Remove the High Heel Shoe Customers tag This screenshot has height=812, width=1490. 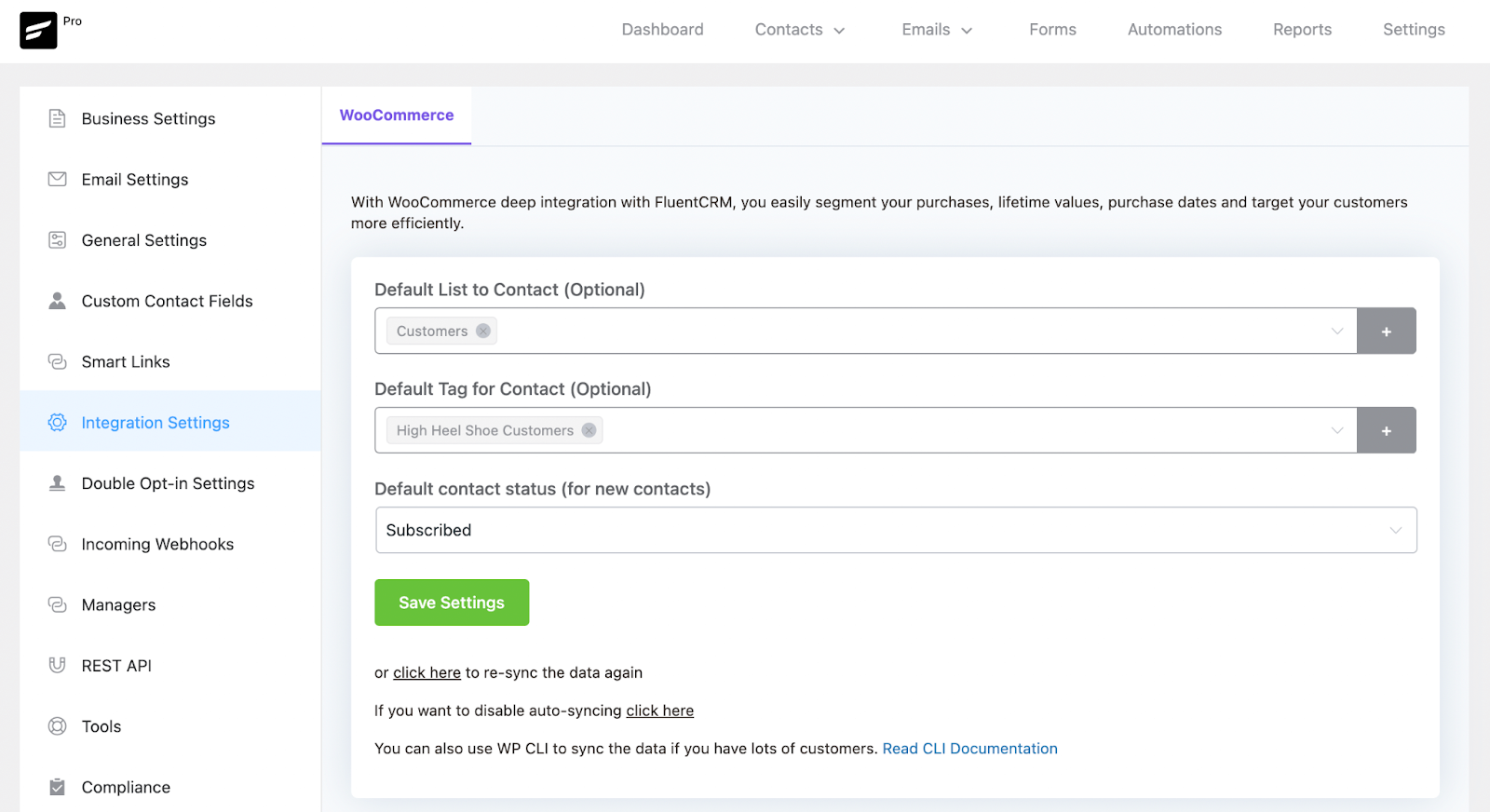point(589,430)
